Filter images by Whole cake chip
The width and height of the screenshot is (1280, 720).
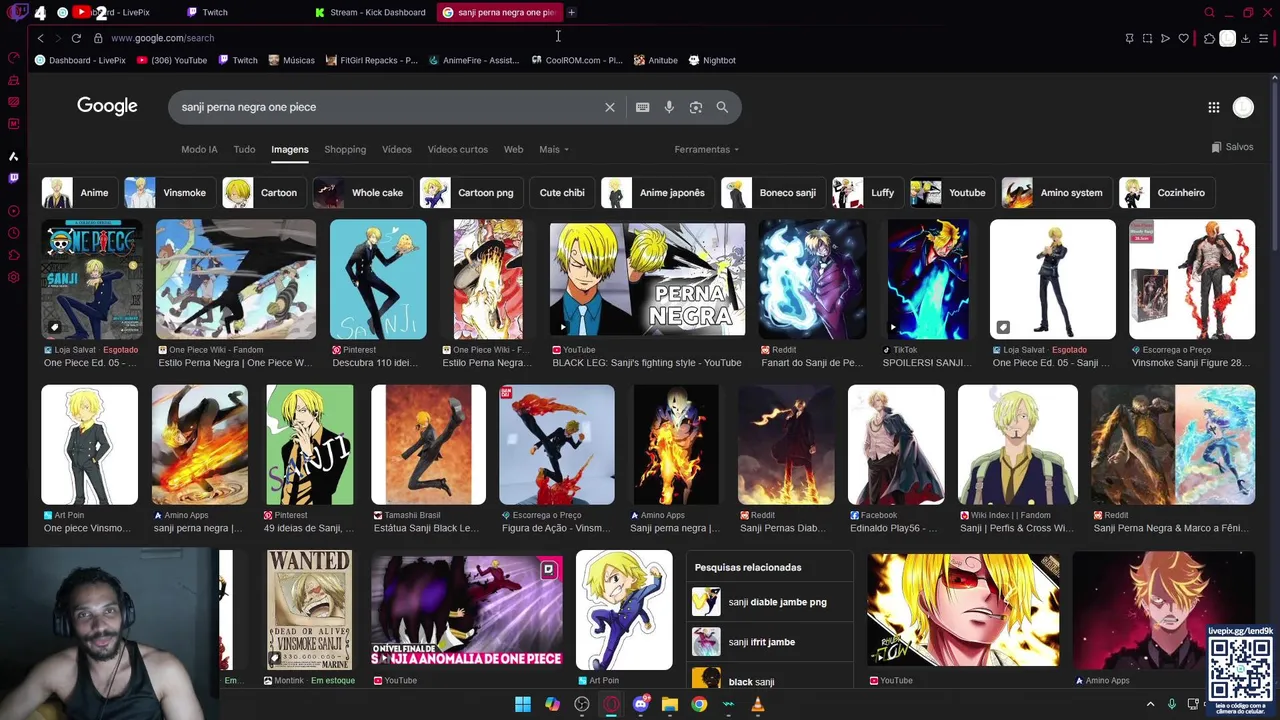[x=362, y=192]
